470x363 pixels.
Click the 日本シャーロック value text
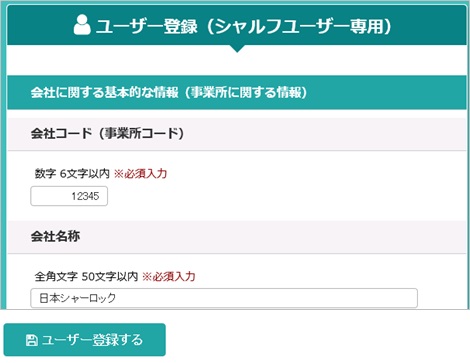click(77, 298)
